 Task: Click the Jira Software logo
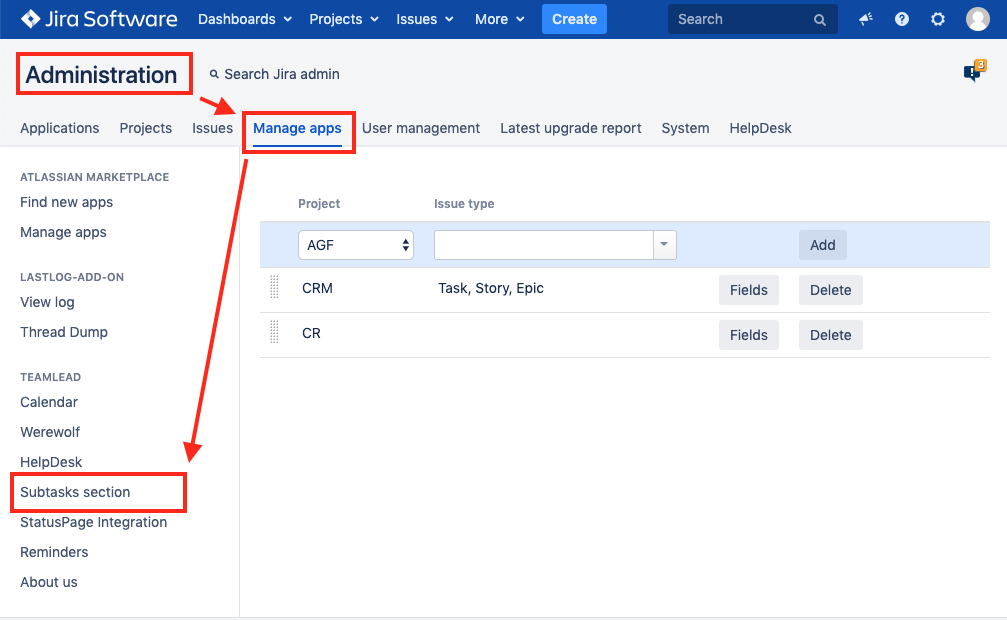point(98,19)
